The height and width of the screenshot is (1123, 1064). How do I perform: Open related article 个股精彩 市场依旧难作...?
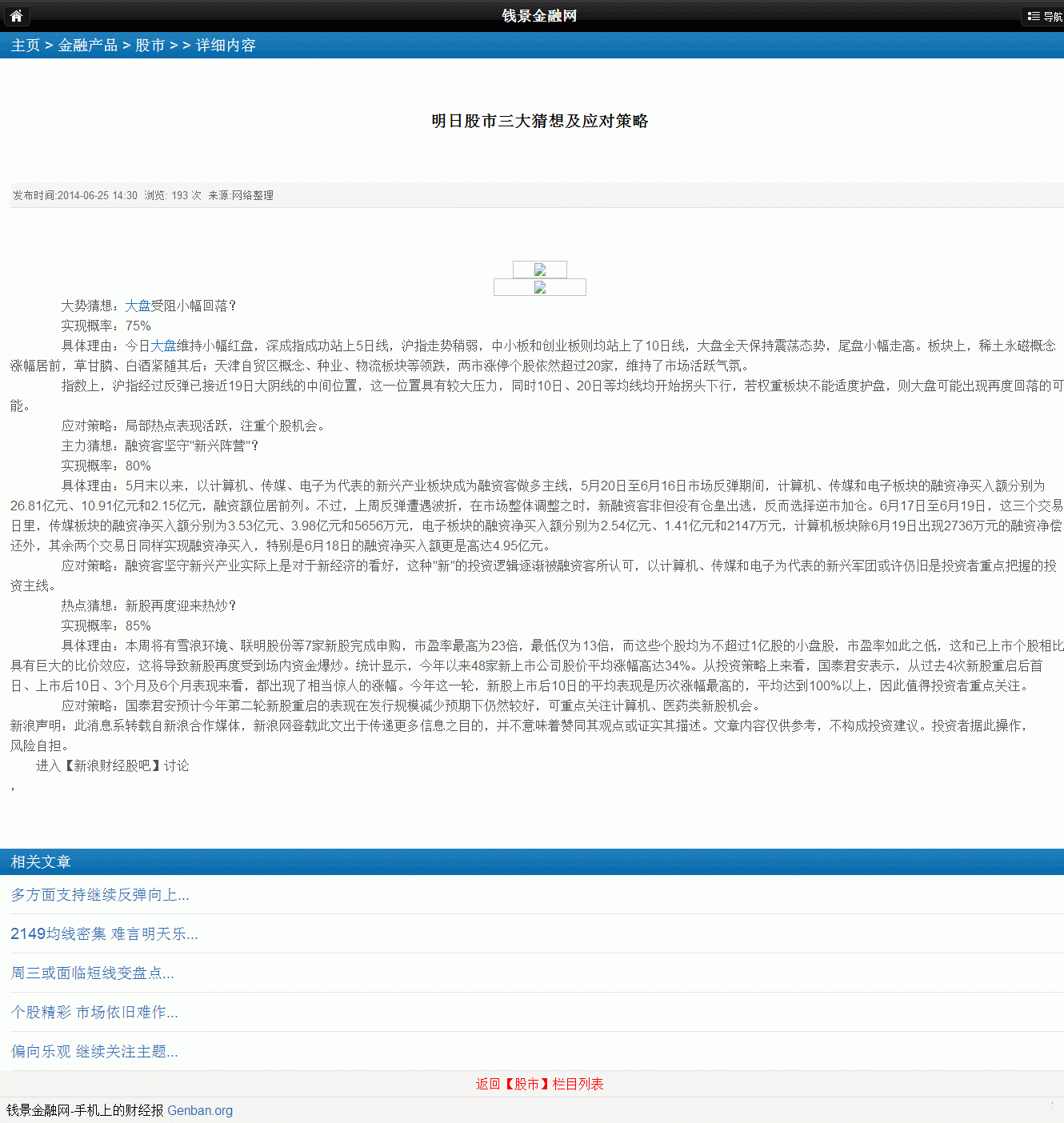(x=94, y=1012)
